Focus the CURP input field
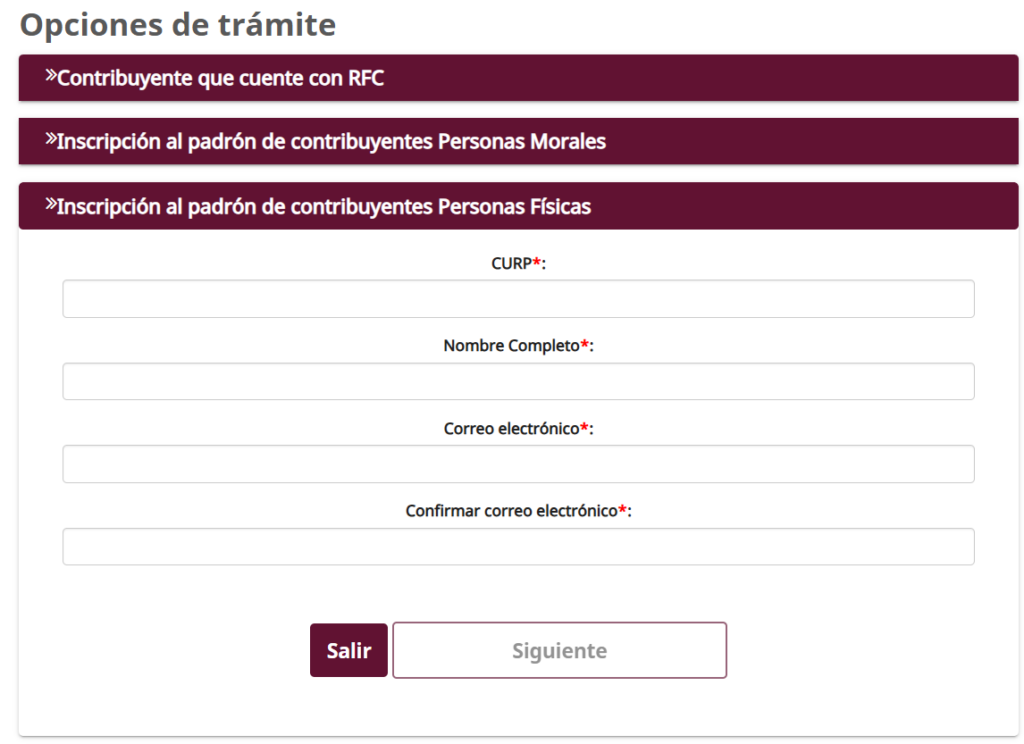Viewport: 1024px width, 744px height. 518,299
